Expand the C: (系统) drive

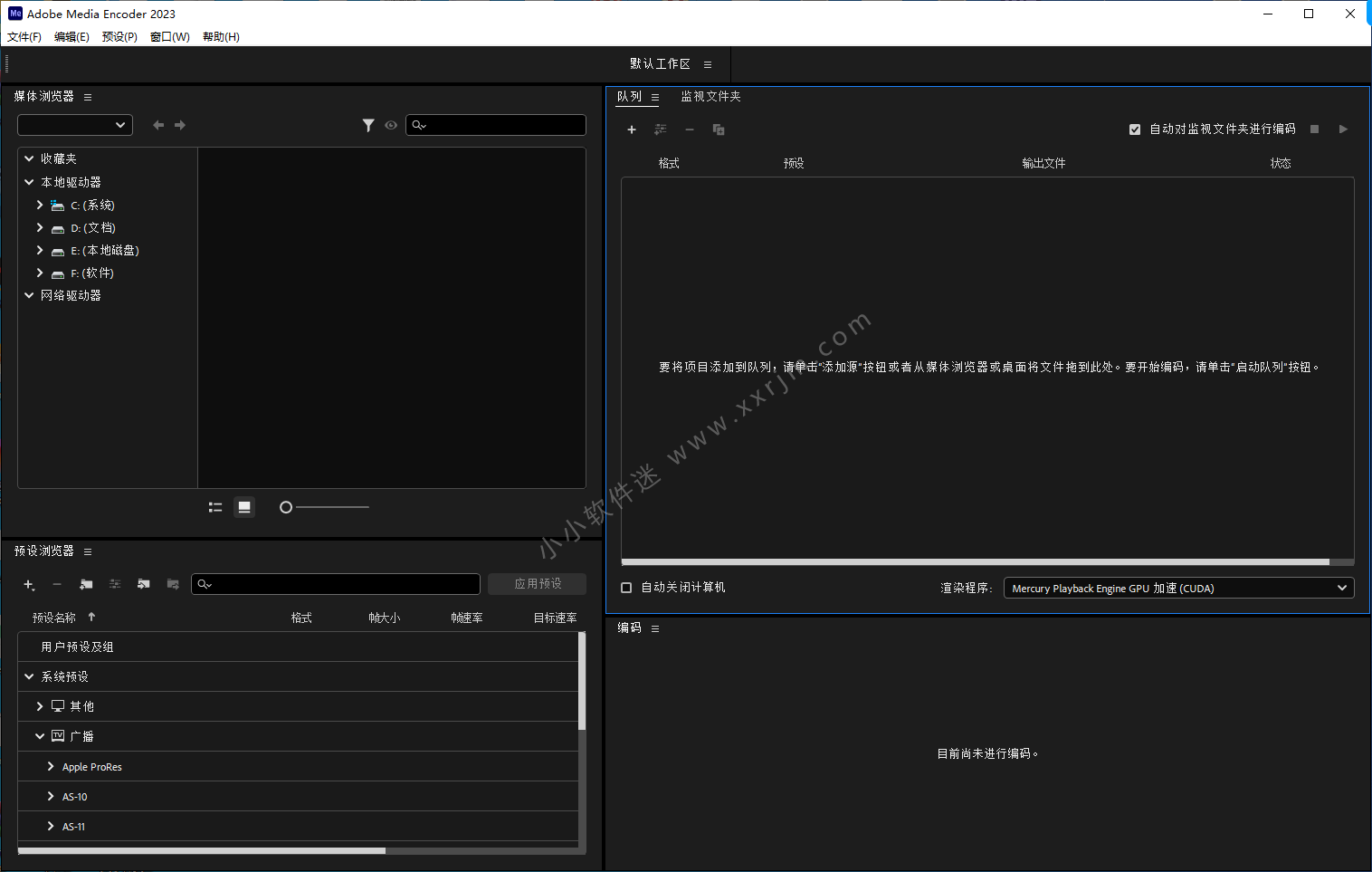40,206
